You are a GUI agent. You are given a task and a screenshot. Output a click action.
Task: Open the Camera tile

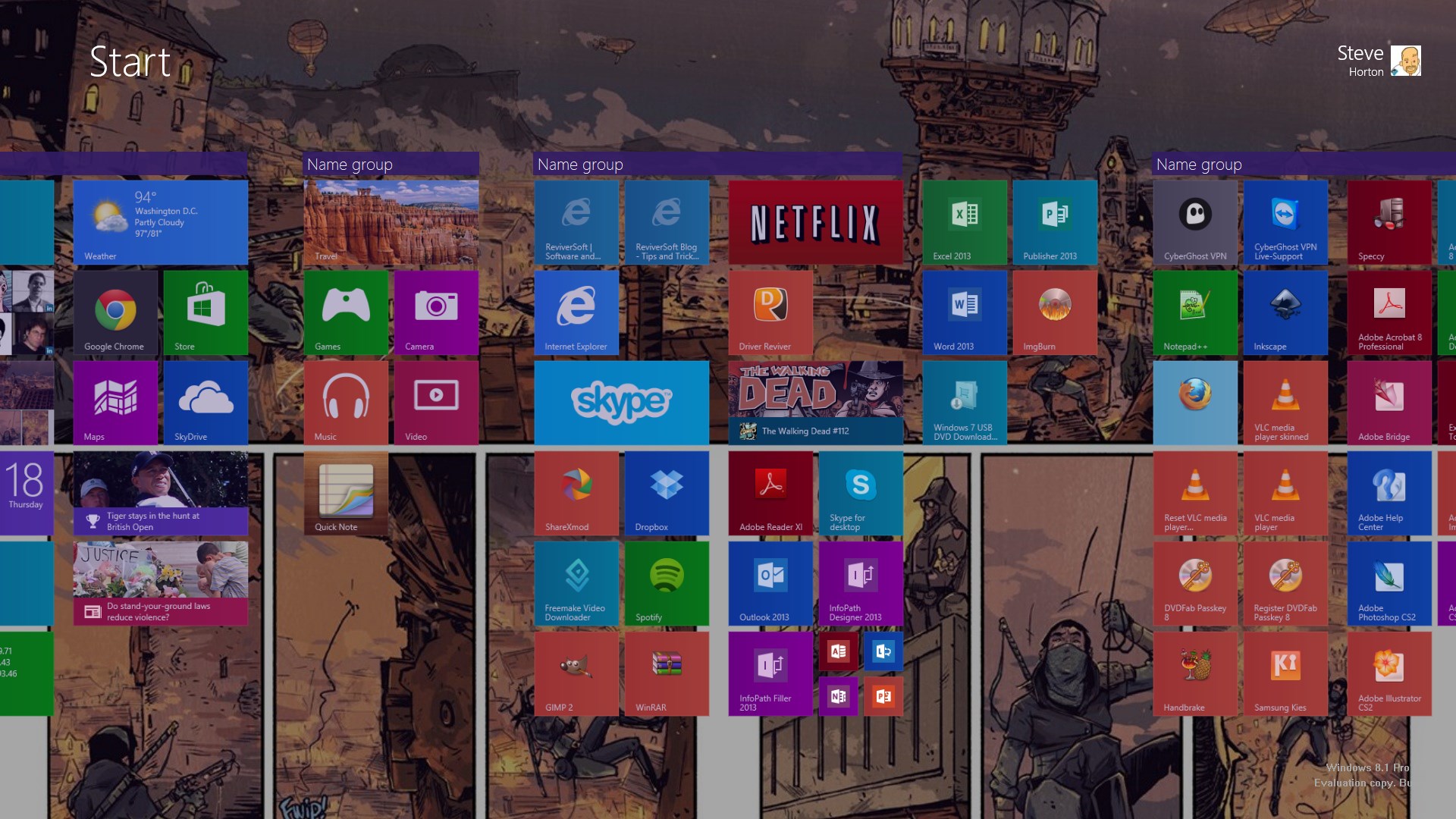(436, 312)
